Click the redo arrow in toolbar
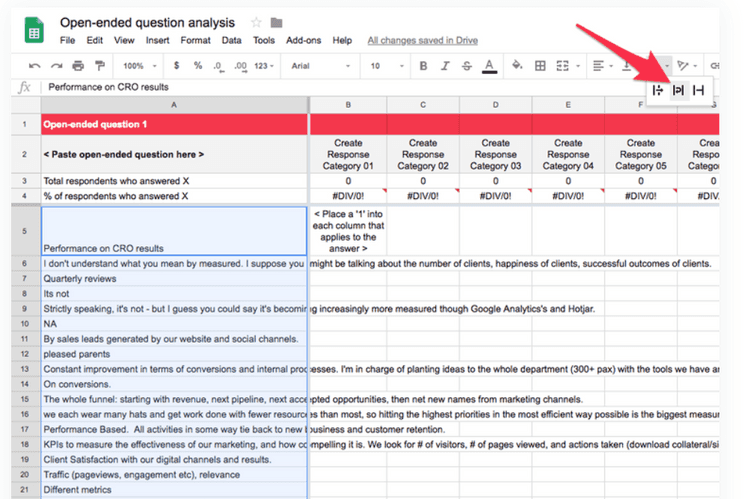This screenshot has height=499, width=750. 55,66
